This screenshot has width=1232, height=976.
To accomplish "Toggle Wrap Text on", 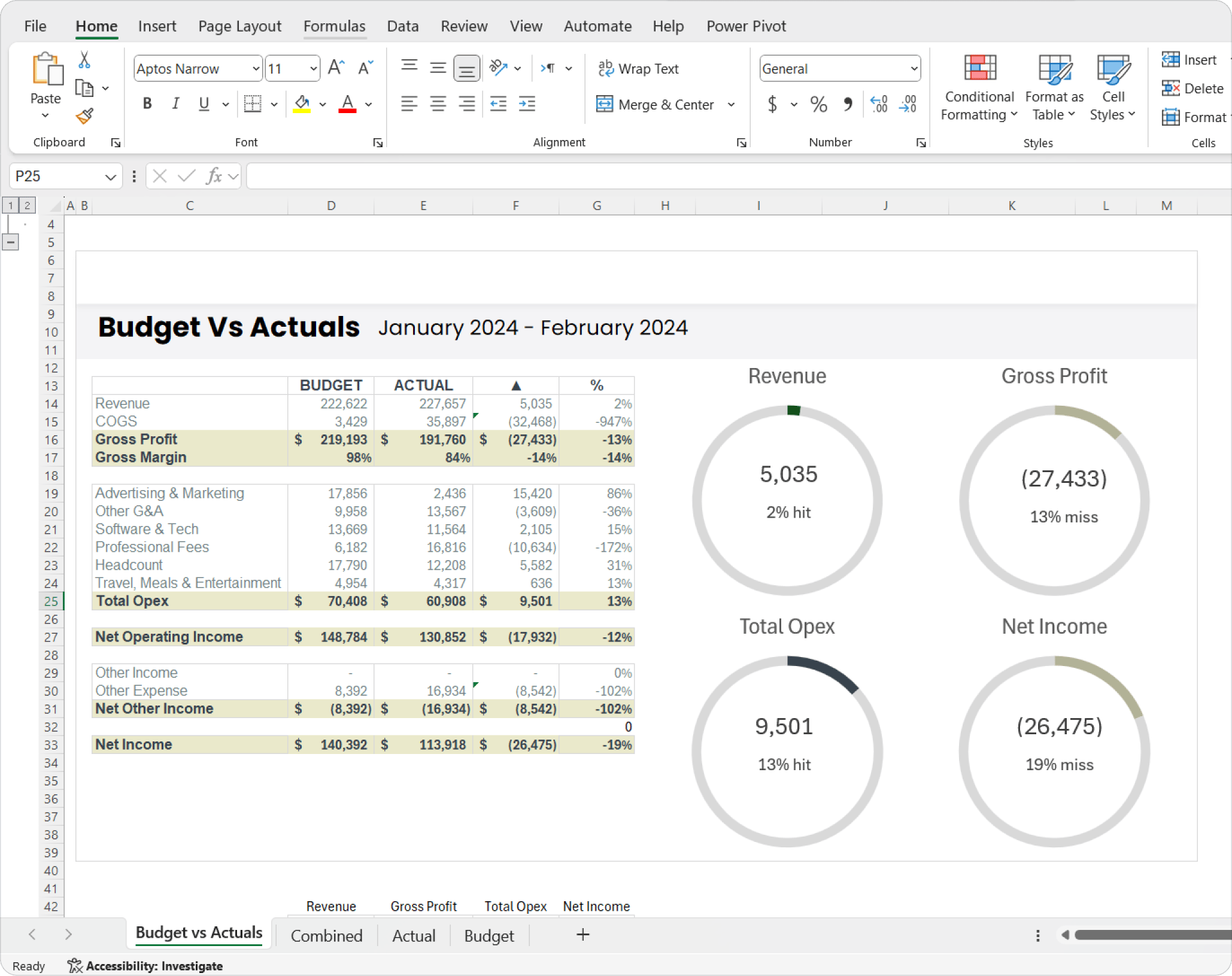I will pos(639,69).
